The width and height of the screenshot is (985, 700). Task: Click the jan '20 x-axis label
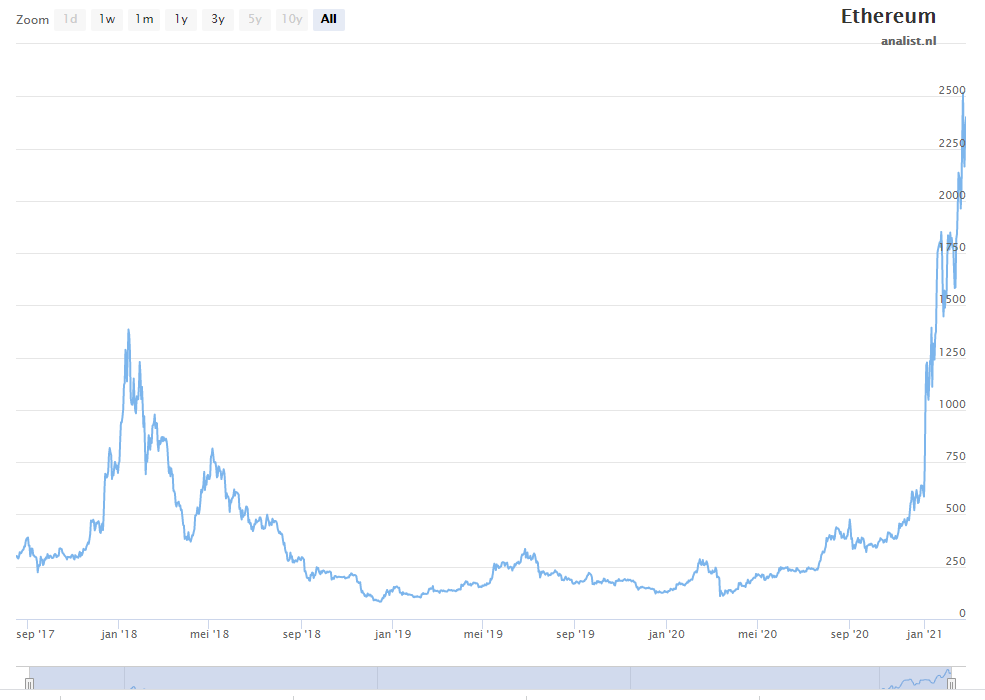coord(667,634)
